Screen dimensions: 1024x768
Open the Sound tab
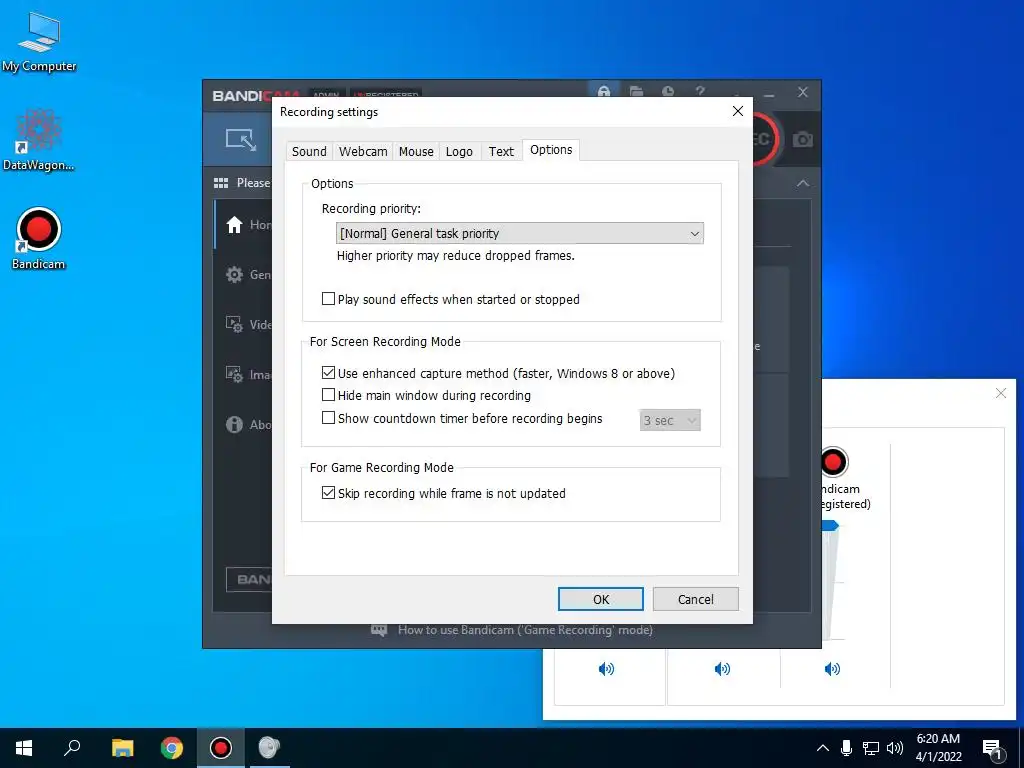point(309,152)
